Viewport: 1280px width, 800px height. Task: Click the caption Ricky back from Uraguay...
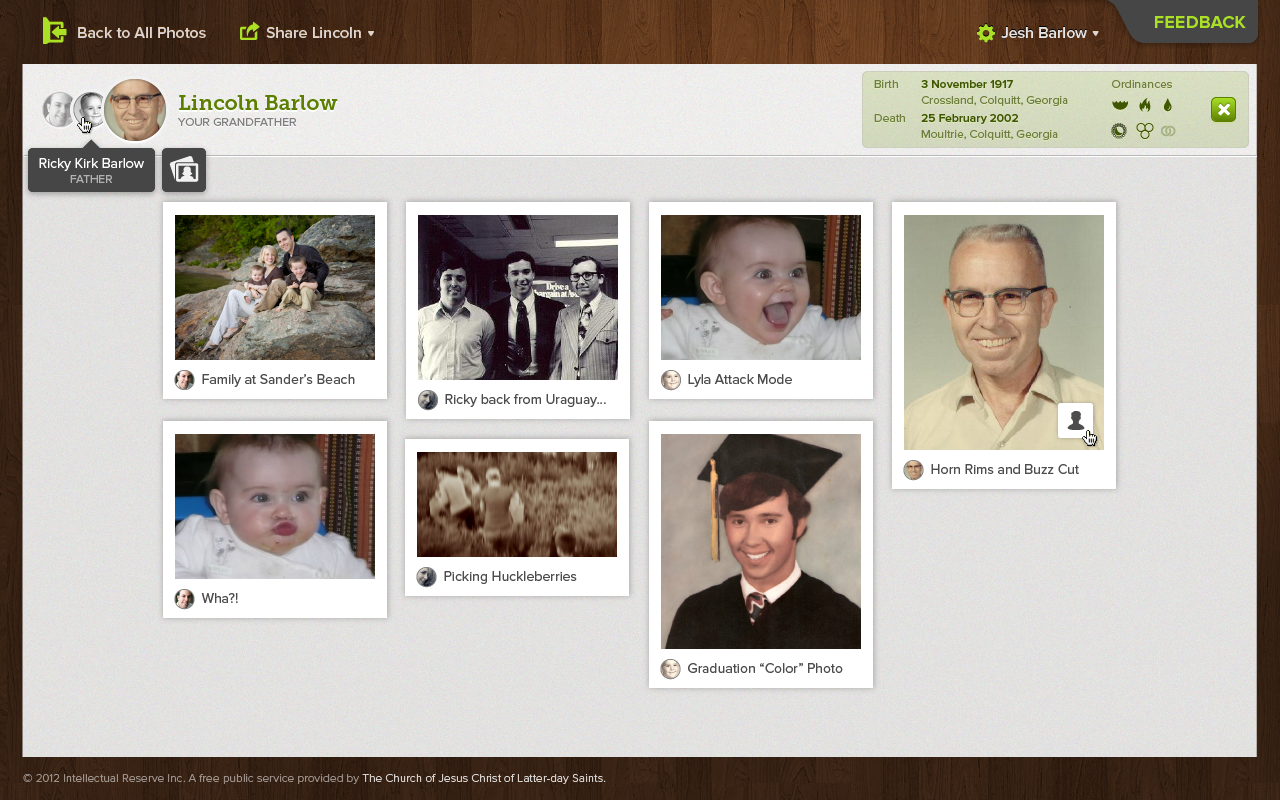525,400
